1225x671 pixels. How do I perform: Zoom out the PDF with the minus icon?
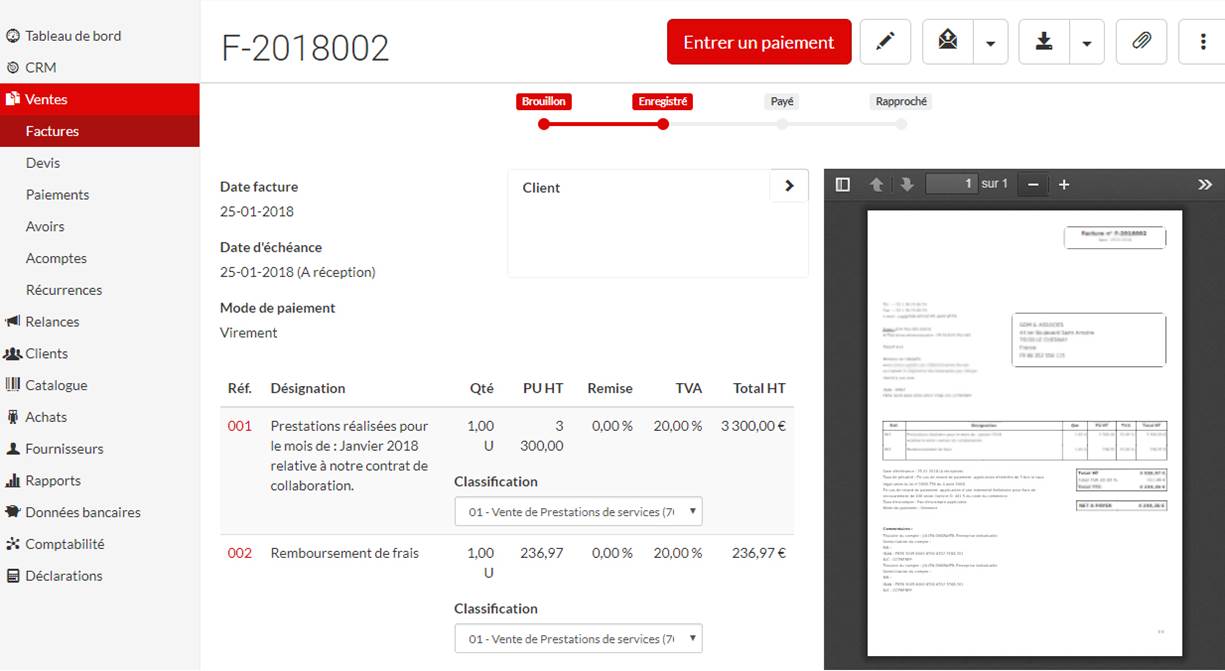[1032, 184]
